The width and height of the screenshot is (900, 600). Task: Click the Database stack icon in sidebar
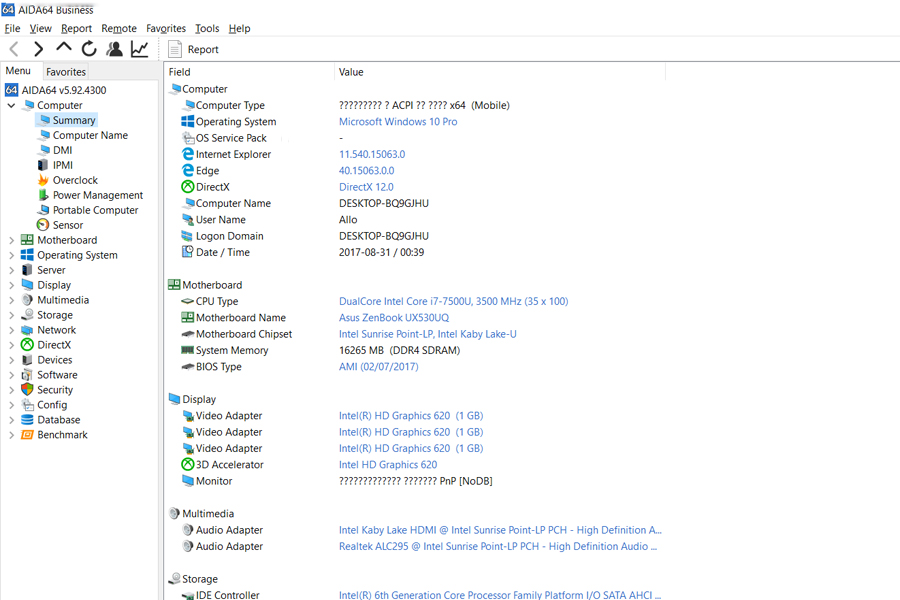point(27,420)
